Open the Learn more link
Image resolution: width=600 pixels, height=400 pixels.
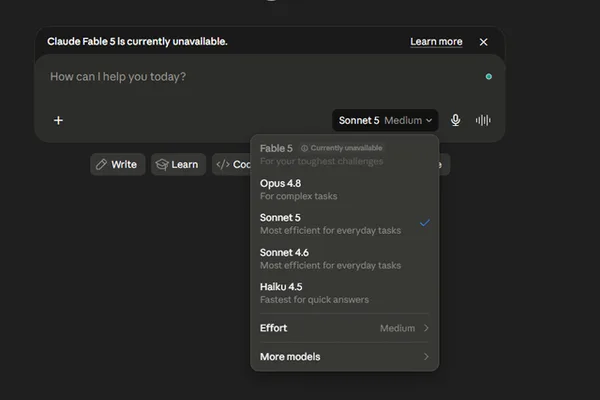pyautogui.click(x=436, y=41)
